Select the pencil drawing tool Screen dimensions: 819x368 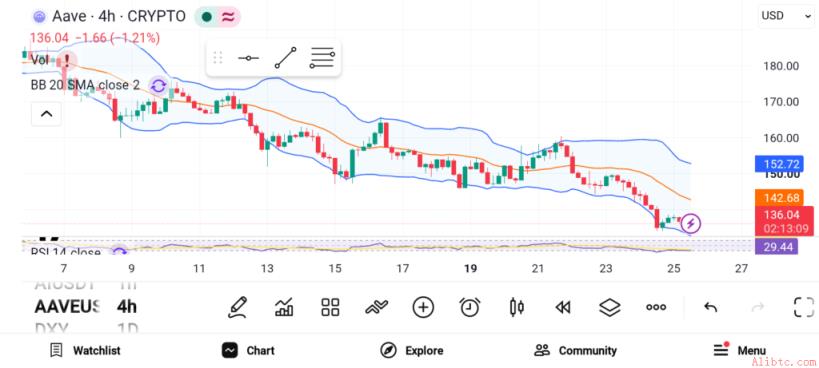tap(237, 307)
